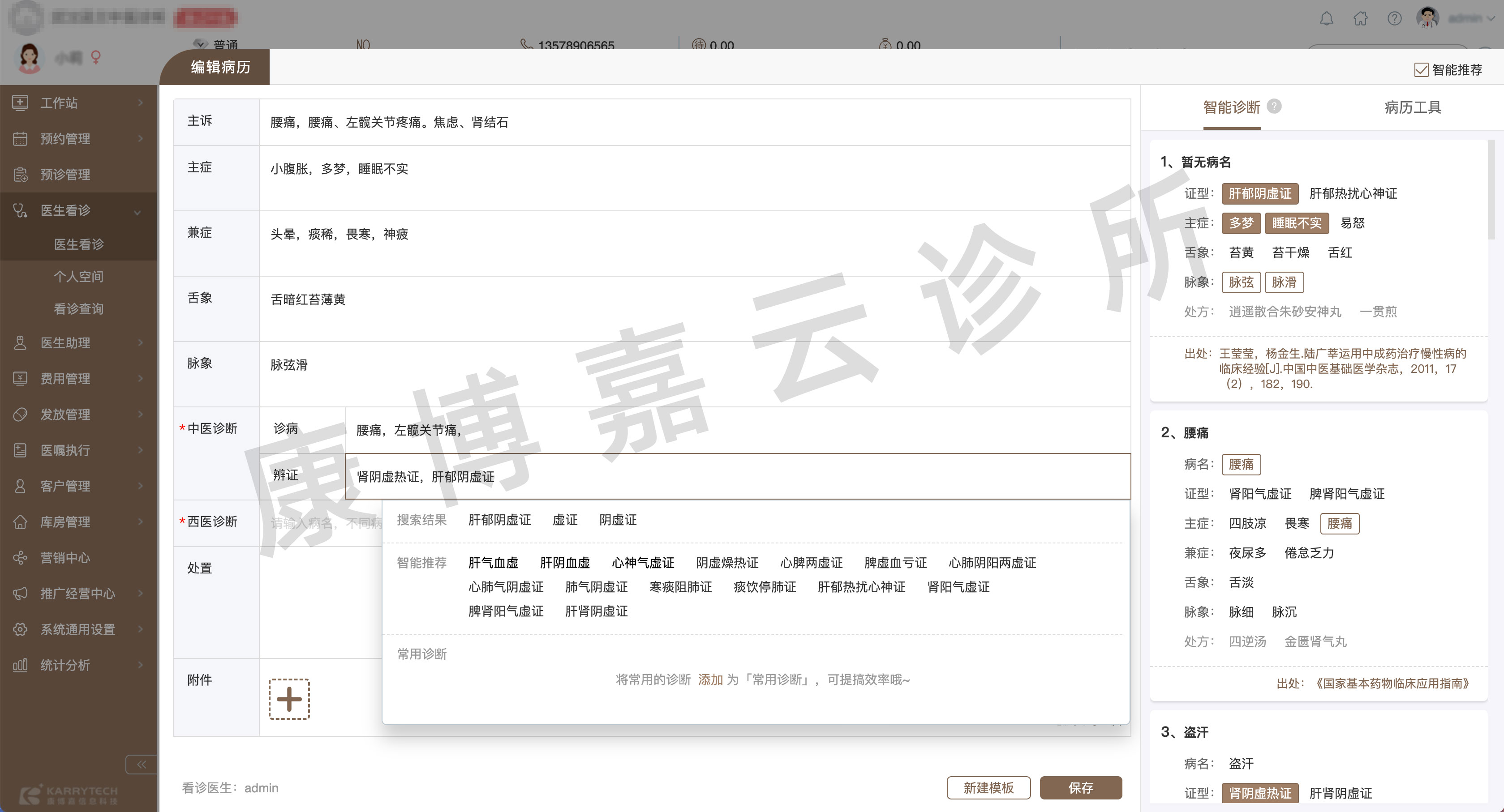Toggle the 肝郁阴虚证 syndrome tag
The image size is (1504, 812).
[x=1260, y=194]
